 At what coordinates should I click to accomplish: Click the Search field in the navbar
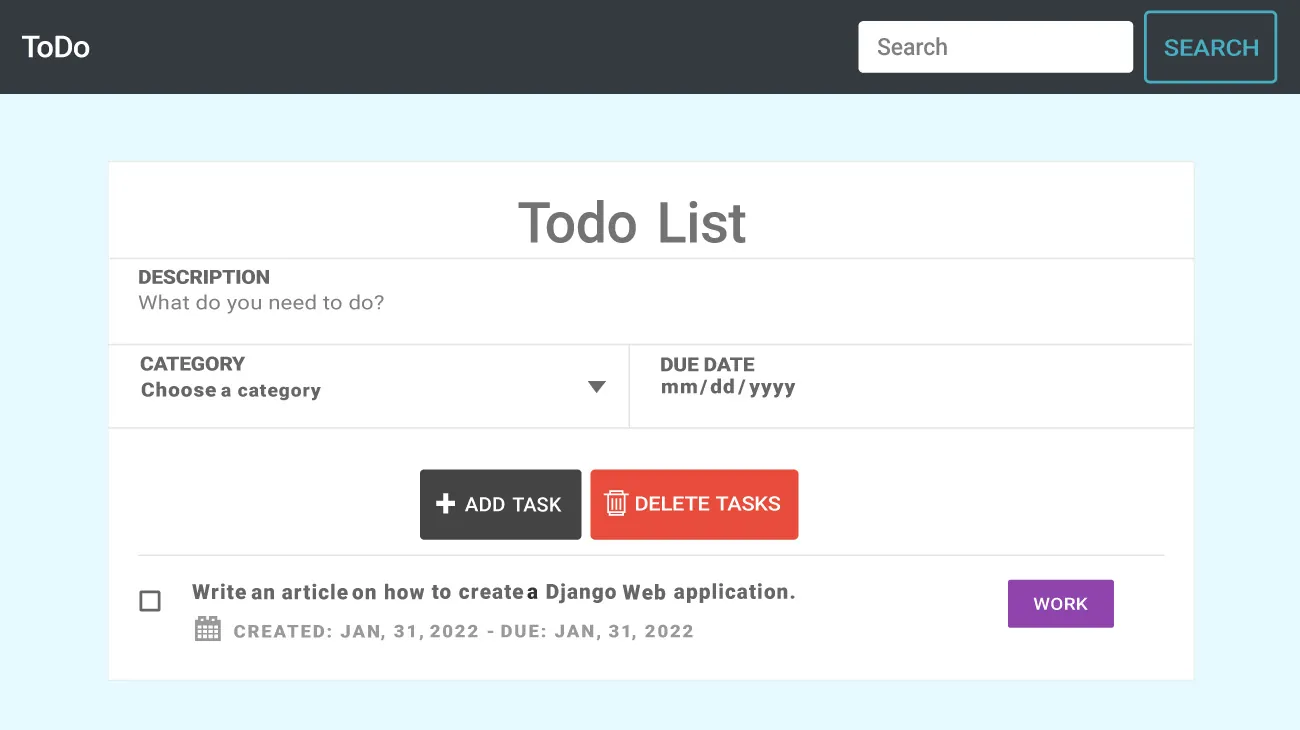pyautogui.click(x=995, y=46)
